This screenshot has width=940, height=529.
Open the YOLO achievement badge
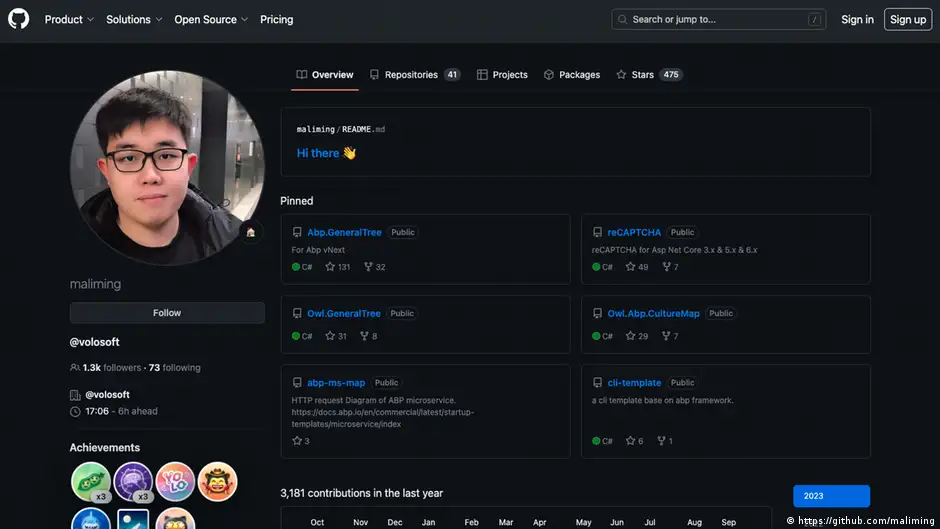tap(175, 481)
